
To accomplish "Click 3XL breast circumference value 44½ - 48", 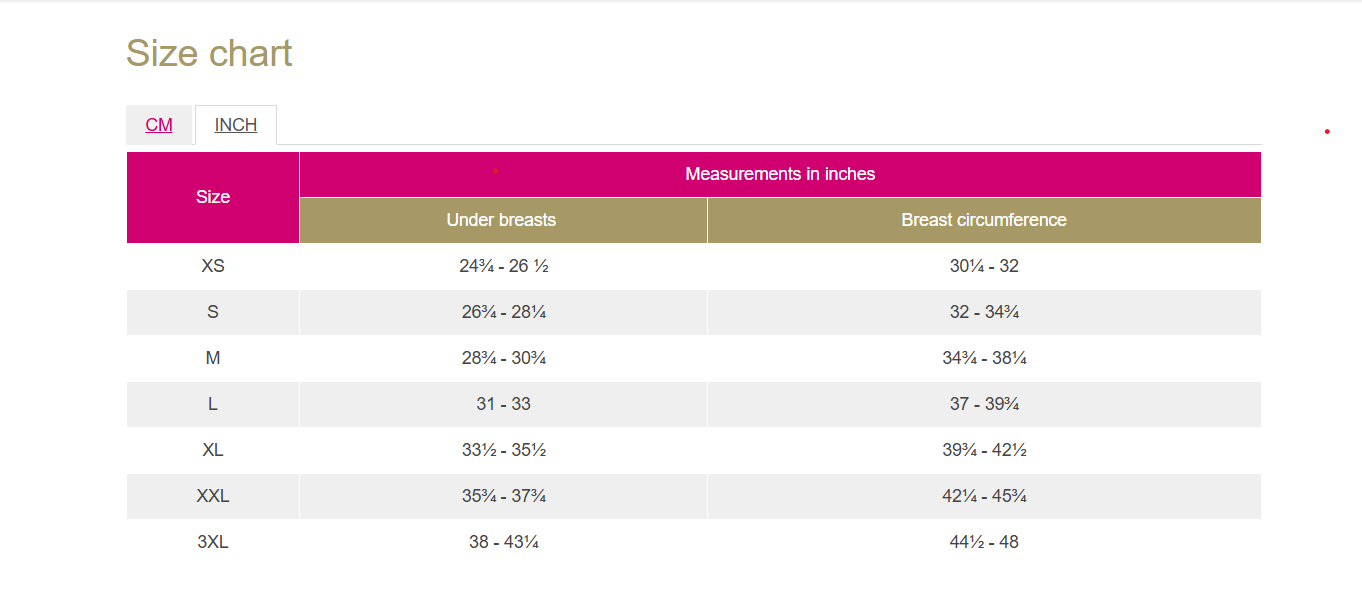I will 984,542.
